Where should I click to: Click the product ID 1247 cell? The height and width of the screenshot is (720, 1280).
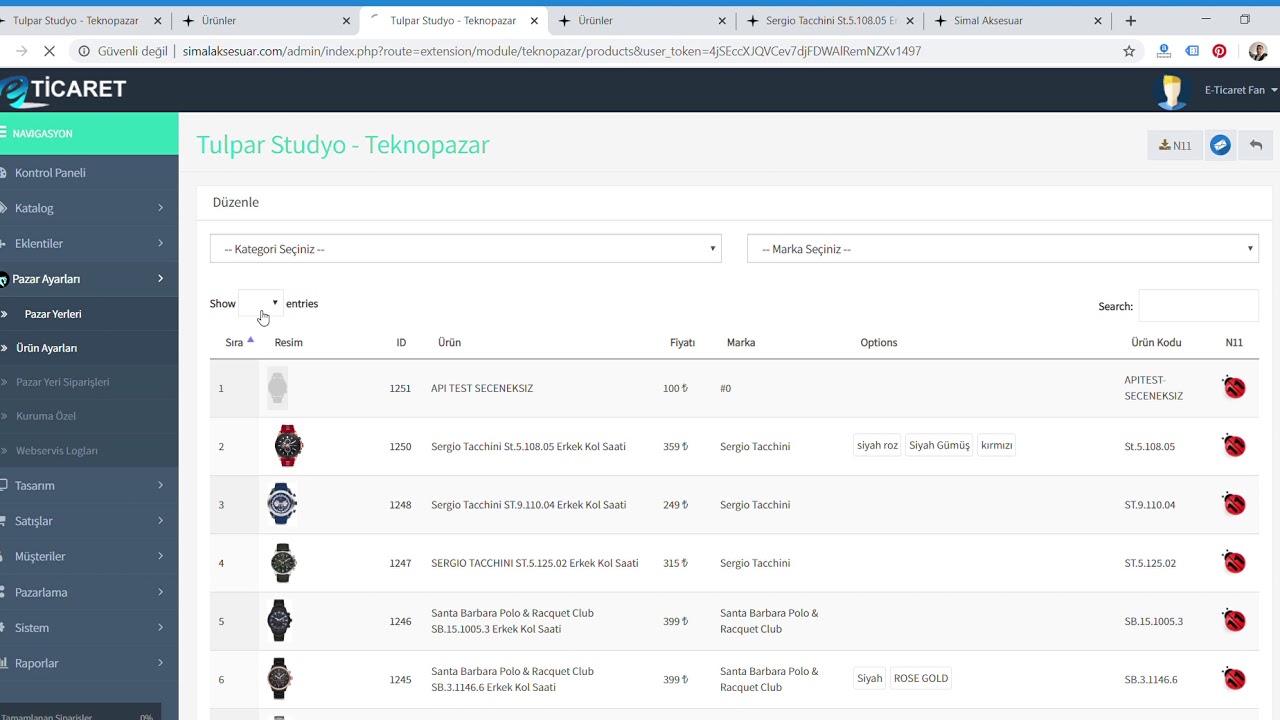[400, 563]
